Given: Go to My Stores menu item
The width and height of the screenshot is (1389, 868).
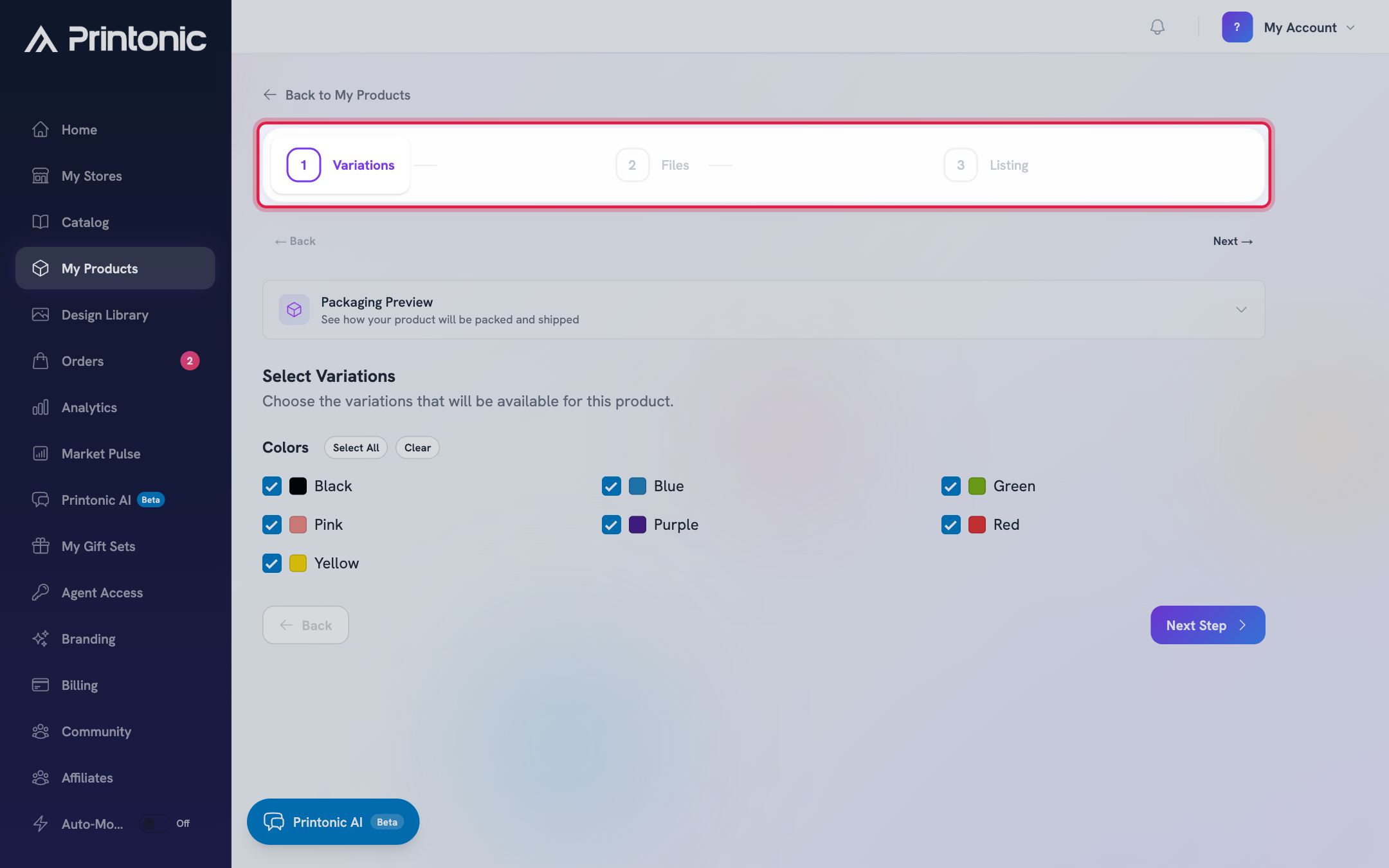Looking at the screenshot, I should 115,176.
